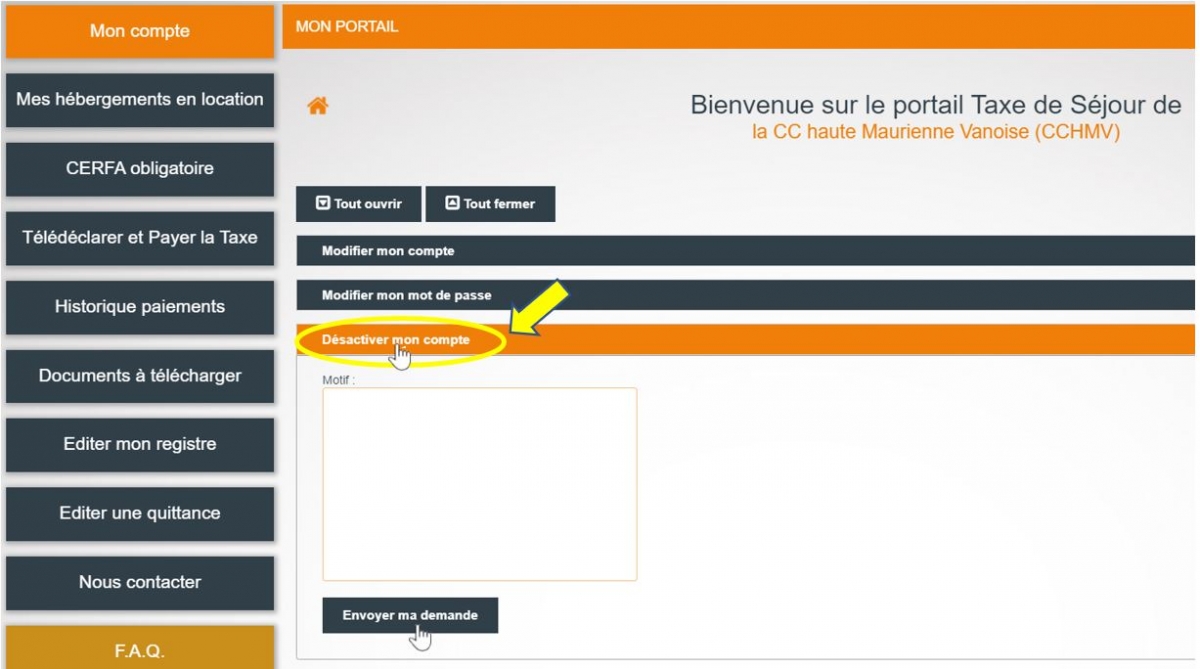Image resolution: width=1200 pixels, height=669 pixels.
Task: Select Télédéclarer et Payer la Taxe
Action: click(x=140, y=238)
